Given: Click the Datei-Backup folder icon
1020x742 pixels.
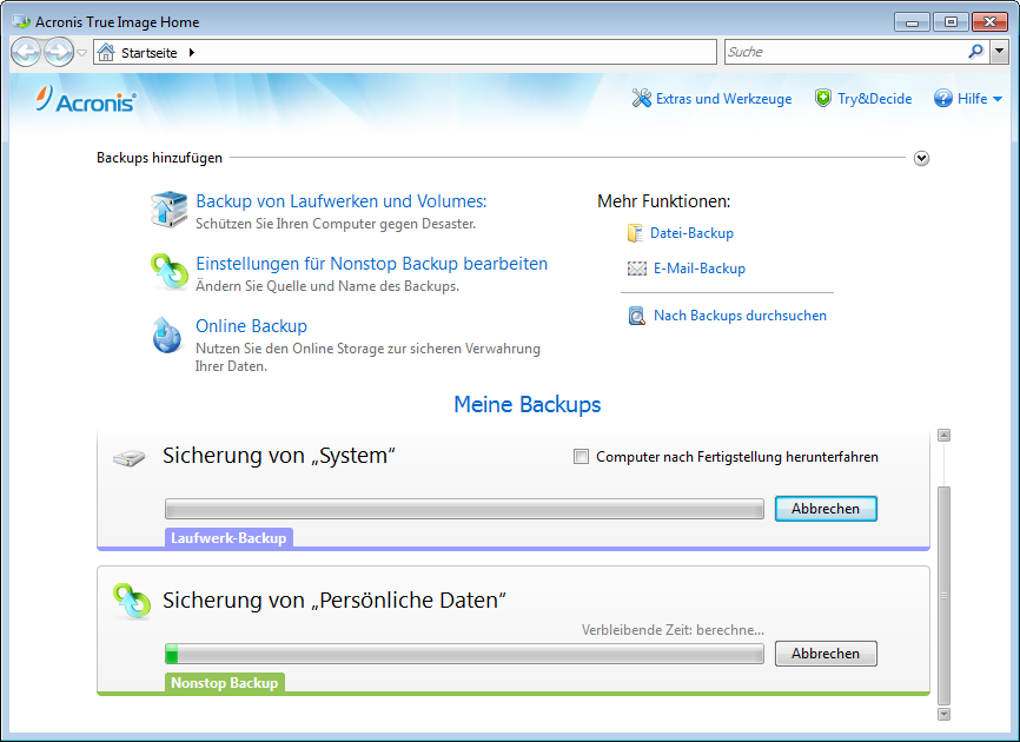Looking at the screenshot, I should coord(635,233).
